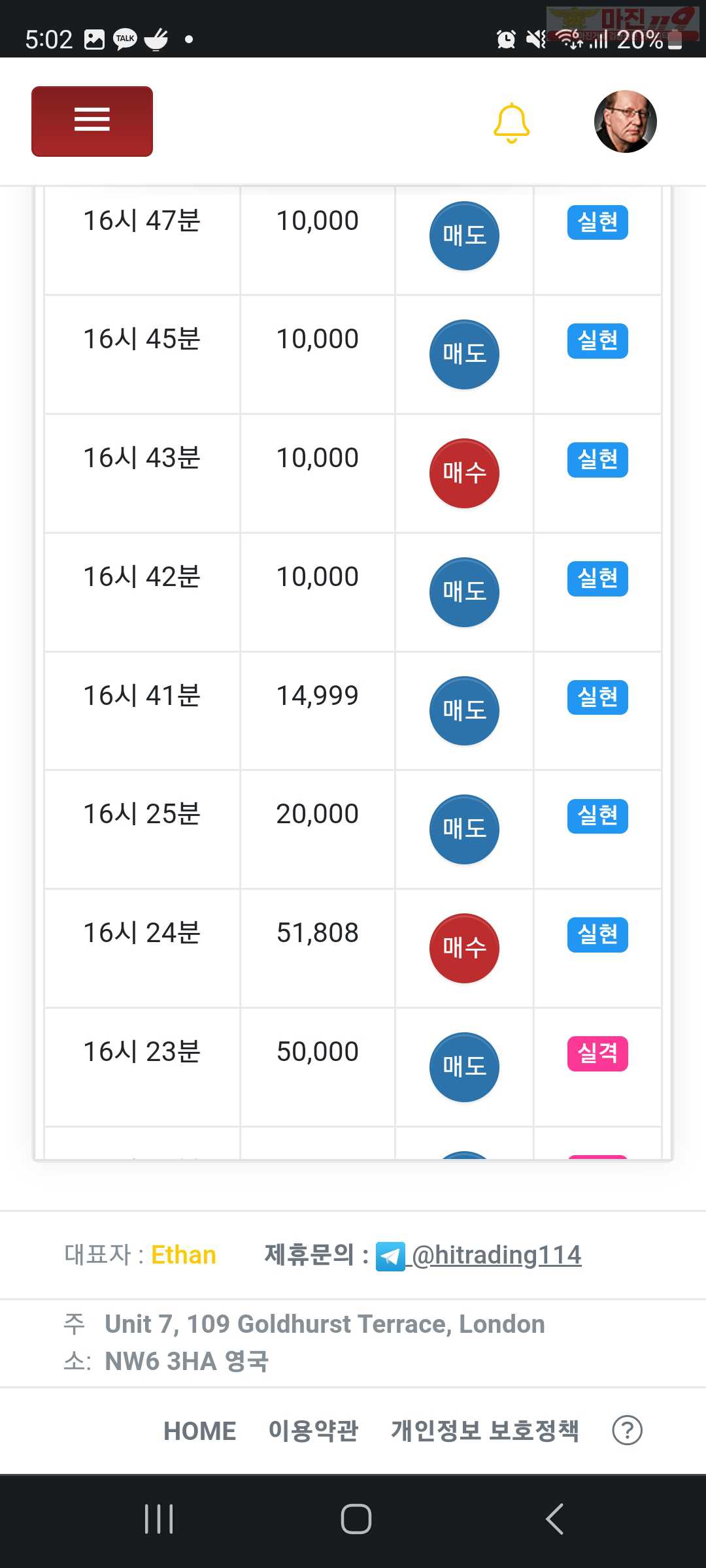This screenshot has width=706, height=1568.
Task: Go to HOME footer link
Action: (199, 1431)
